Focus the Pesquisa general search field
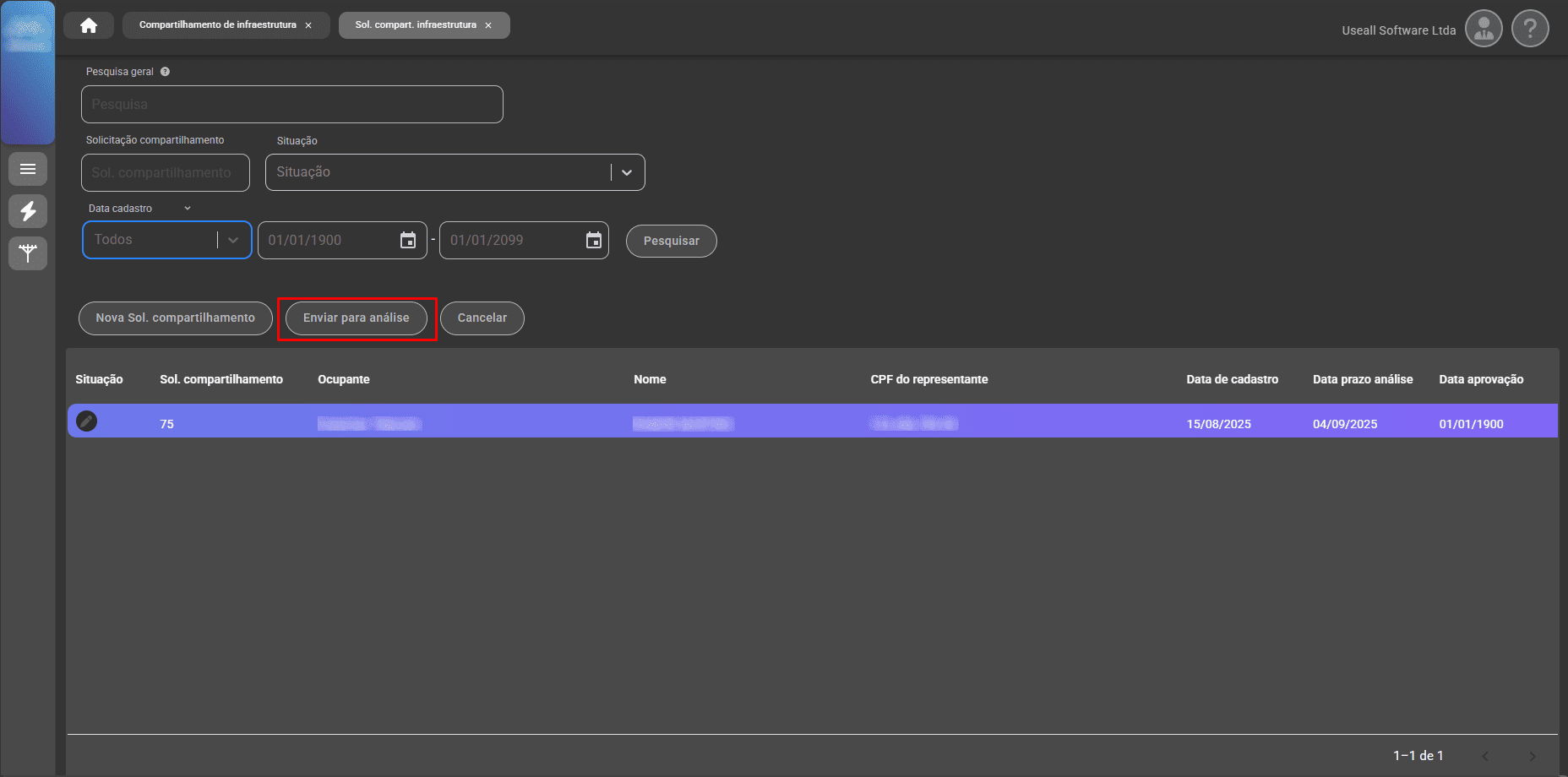The height and width of the screenshot is (777, 1568). 291,105
